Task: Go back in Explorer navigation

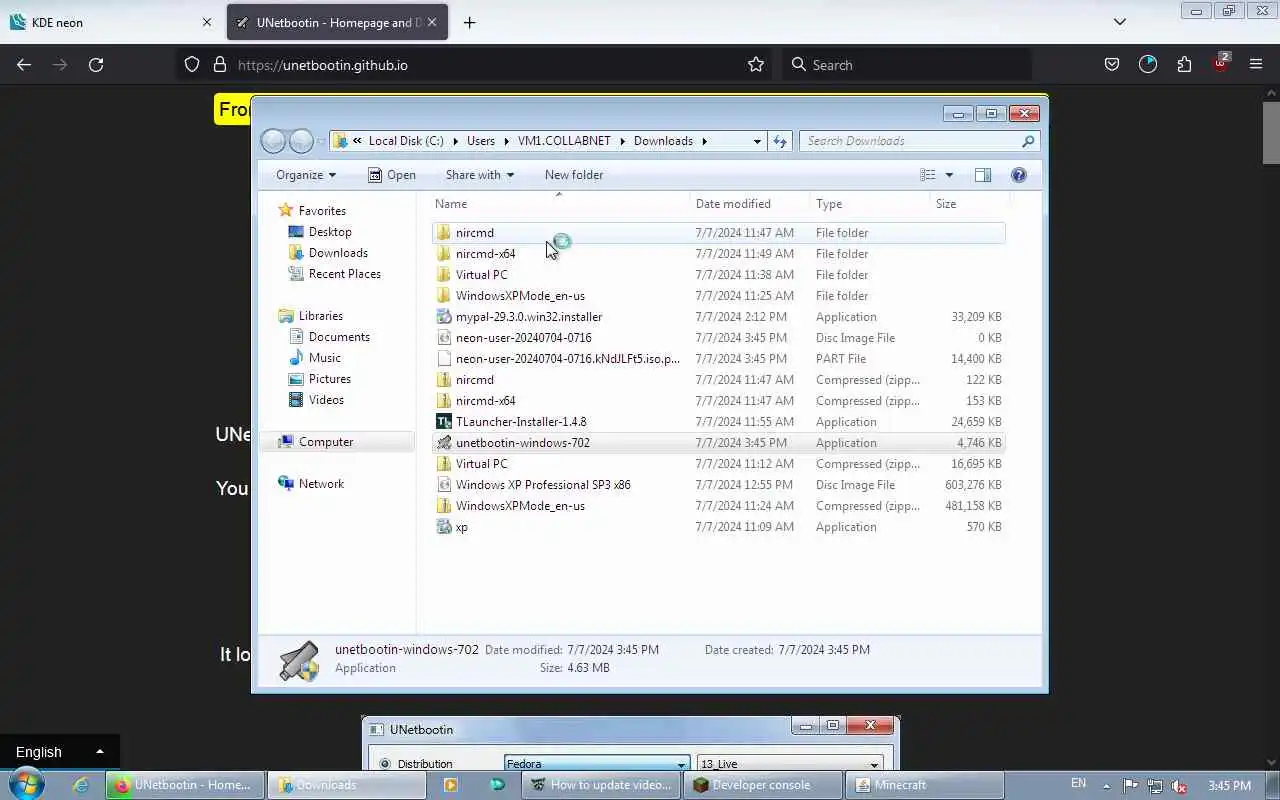Action: (273, 141)
